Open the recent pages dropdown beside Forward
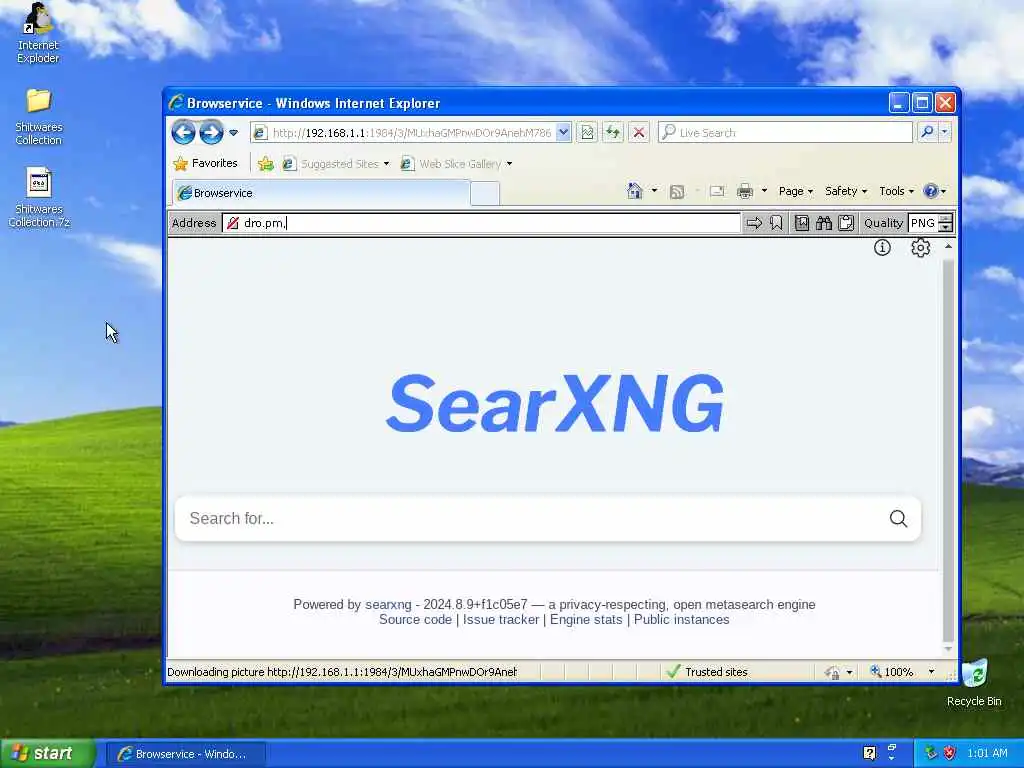1024x768 pixels. 234,133
